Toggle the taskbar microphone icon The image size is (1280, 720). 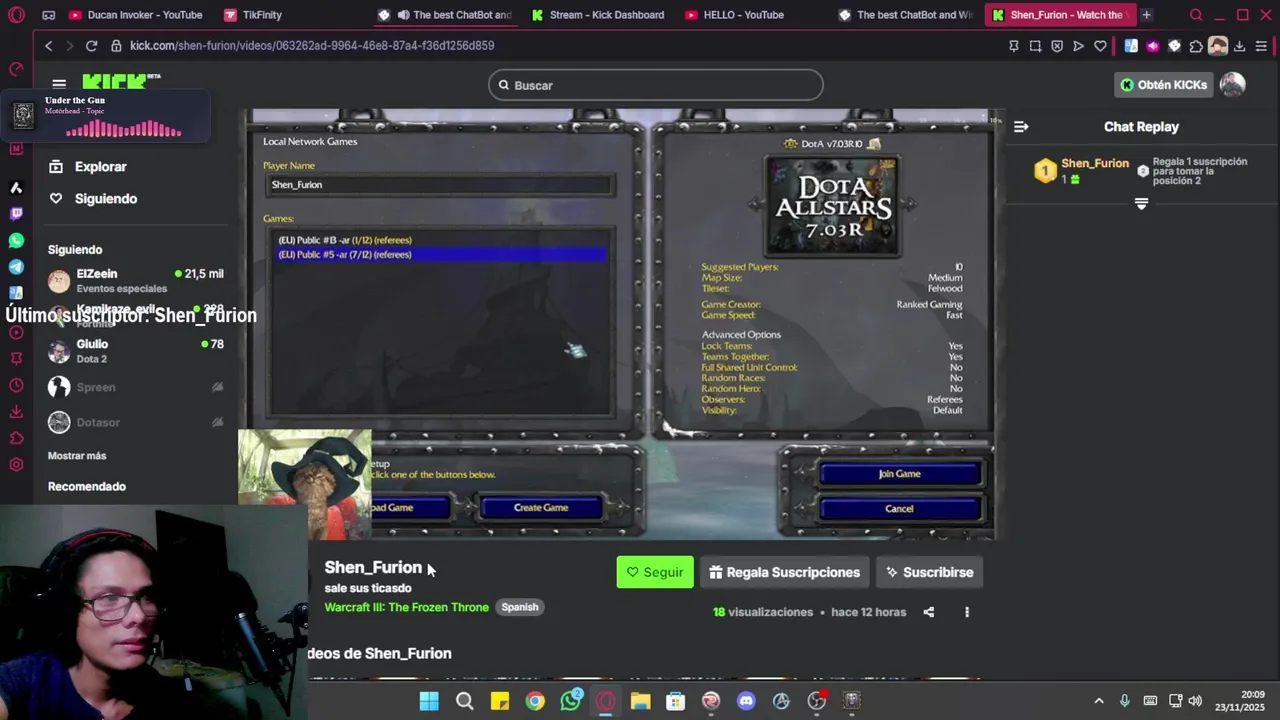1124,701
